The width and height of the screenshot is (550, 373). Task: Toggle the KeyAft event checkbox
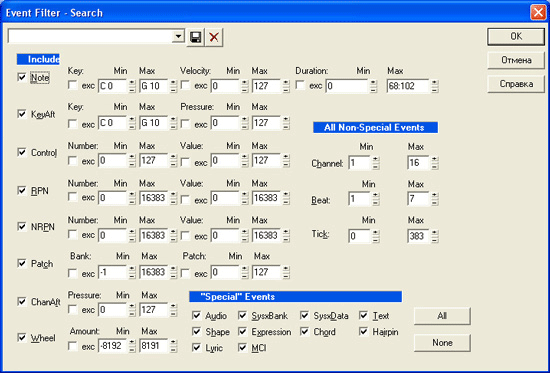click(x=22, y=114)
